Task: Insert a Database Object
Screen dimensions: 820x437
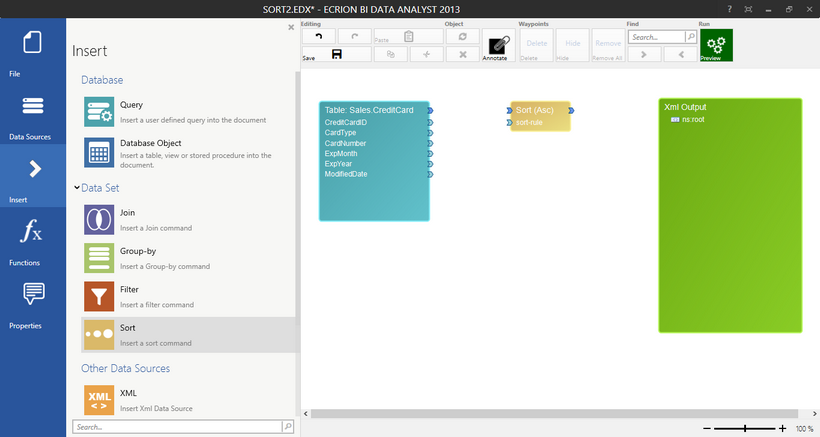Action: point(188,153)
